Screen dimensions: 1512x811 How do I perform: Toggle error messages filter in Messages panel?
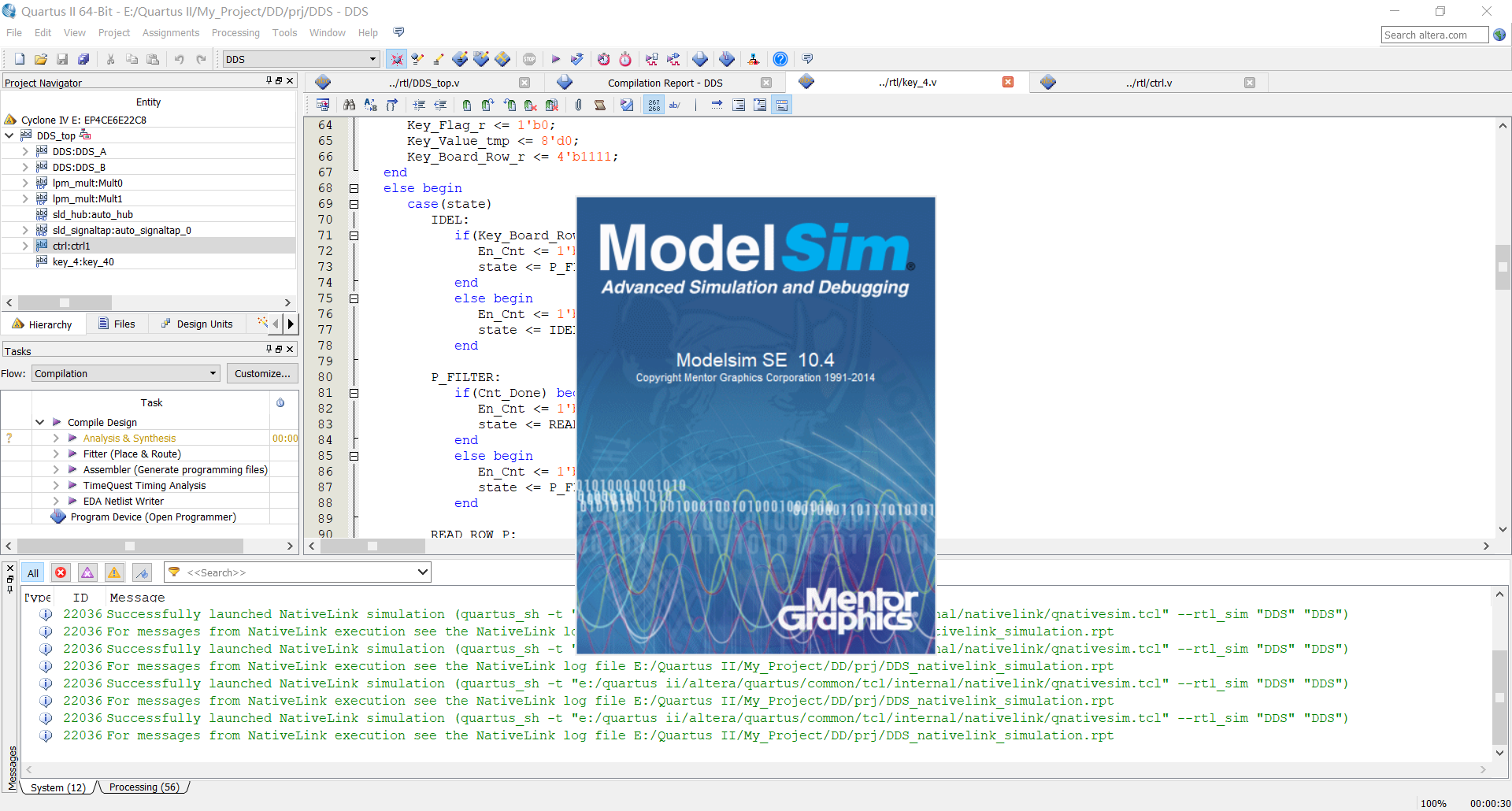(61, 572)
